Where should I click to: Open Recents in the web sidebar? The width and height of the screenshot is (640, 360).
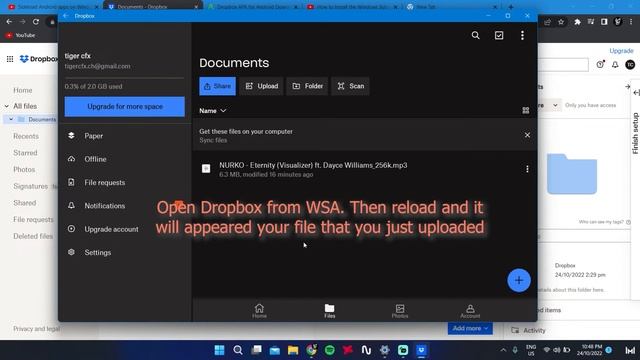26,136
